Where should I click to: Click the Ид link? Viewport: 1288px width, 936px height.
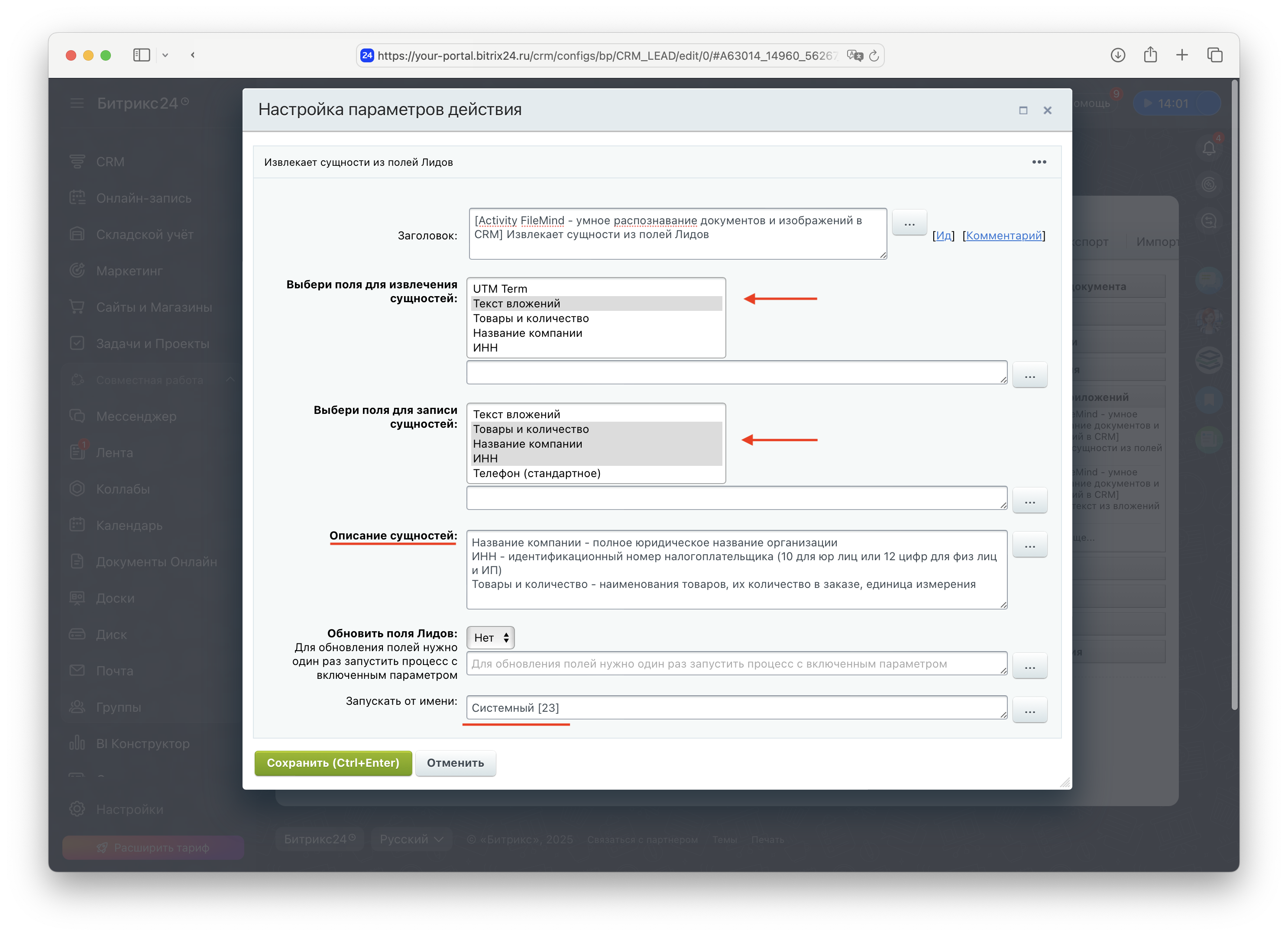click(943, 236)
